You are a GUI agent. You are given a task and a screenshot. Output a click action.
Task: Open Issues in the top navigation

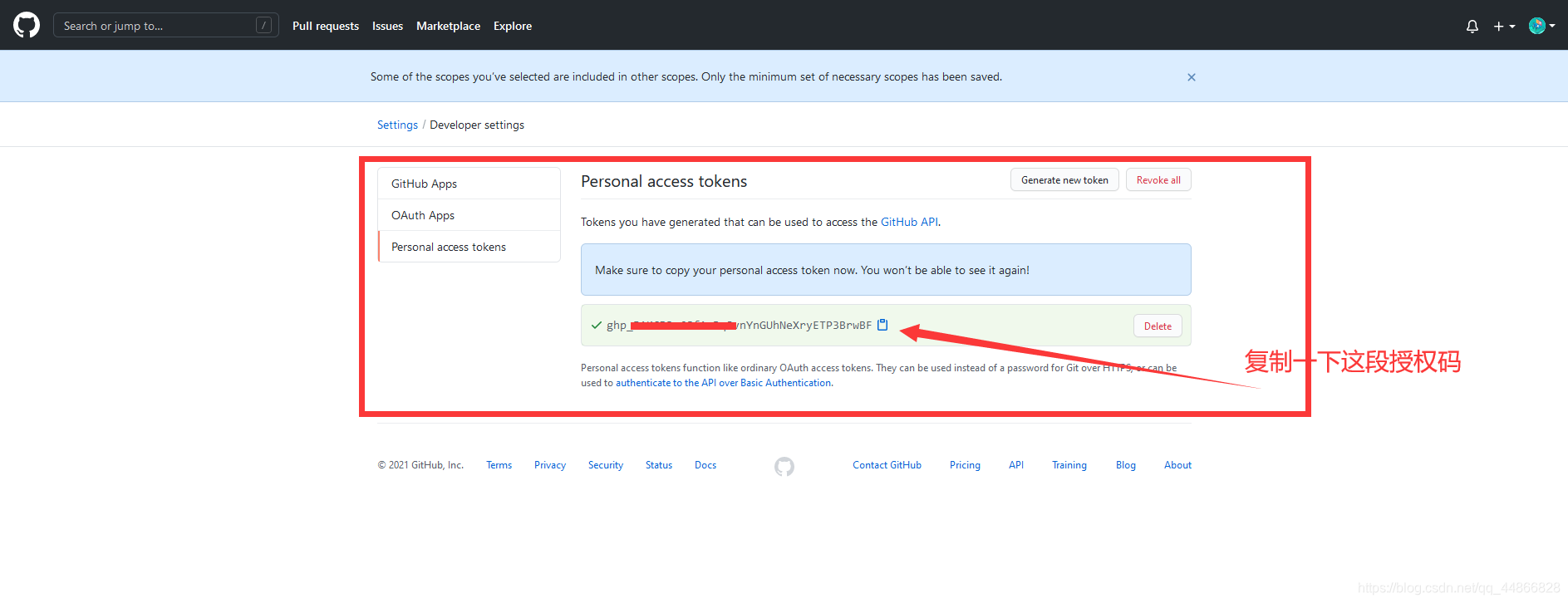387,26
